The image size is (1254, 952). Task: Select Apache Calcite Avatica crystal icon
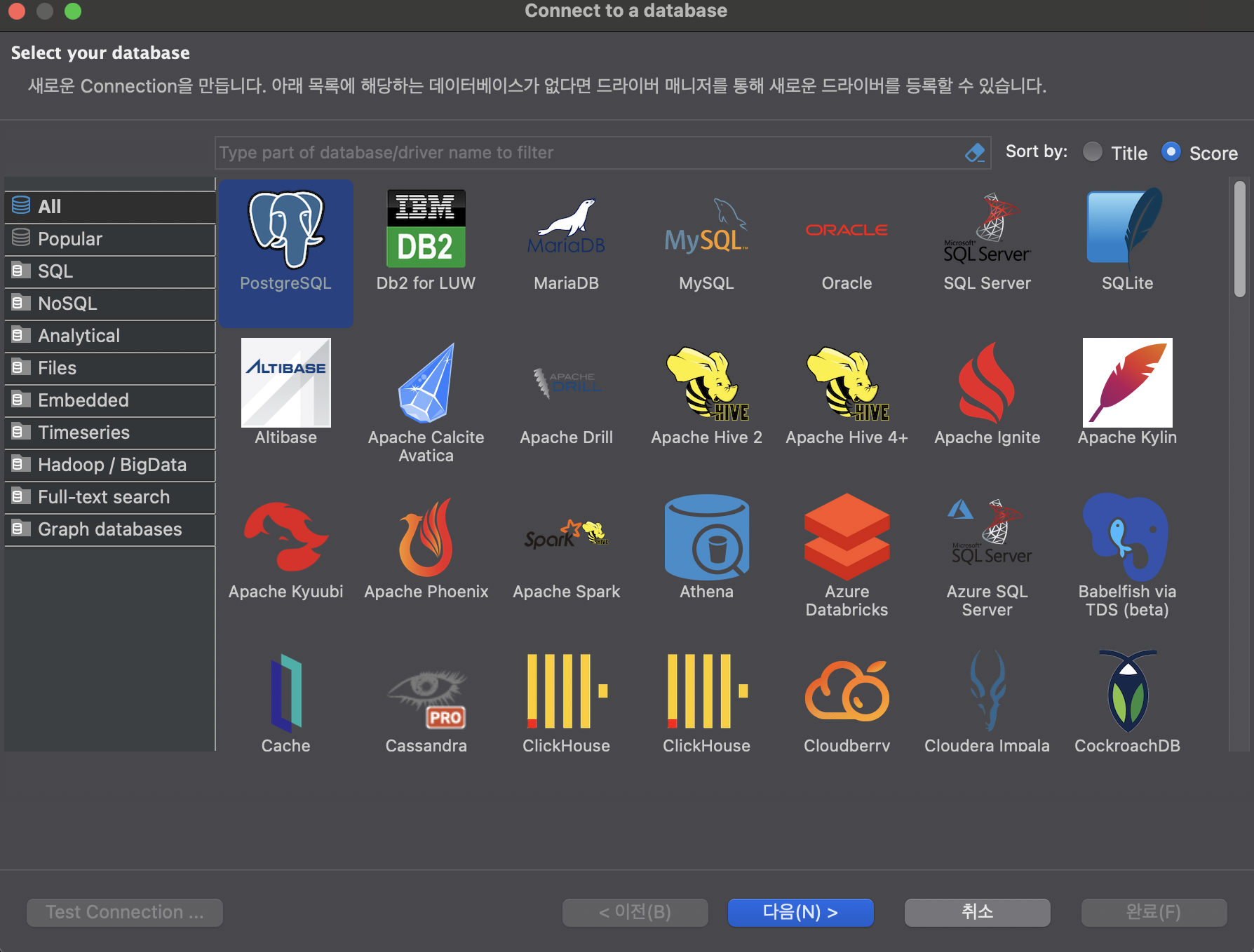426,383
